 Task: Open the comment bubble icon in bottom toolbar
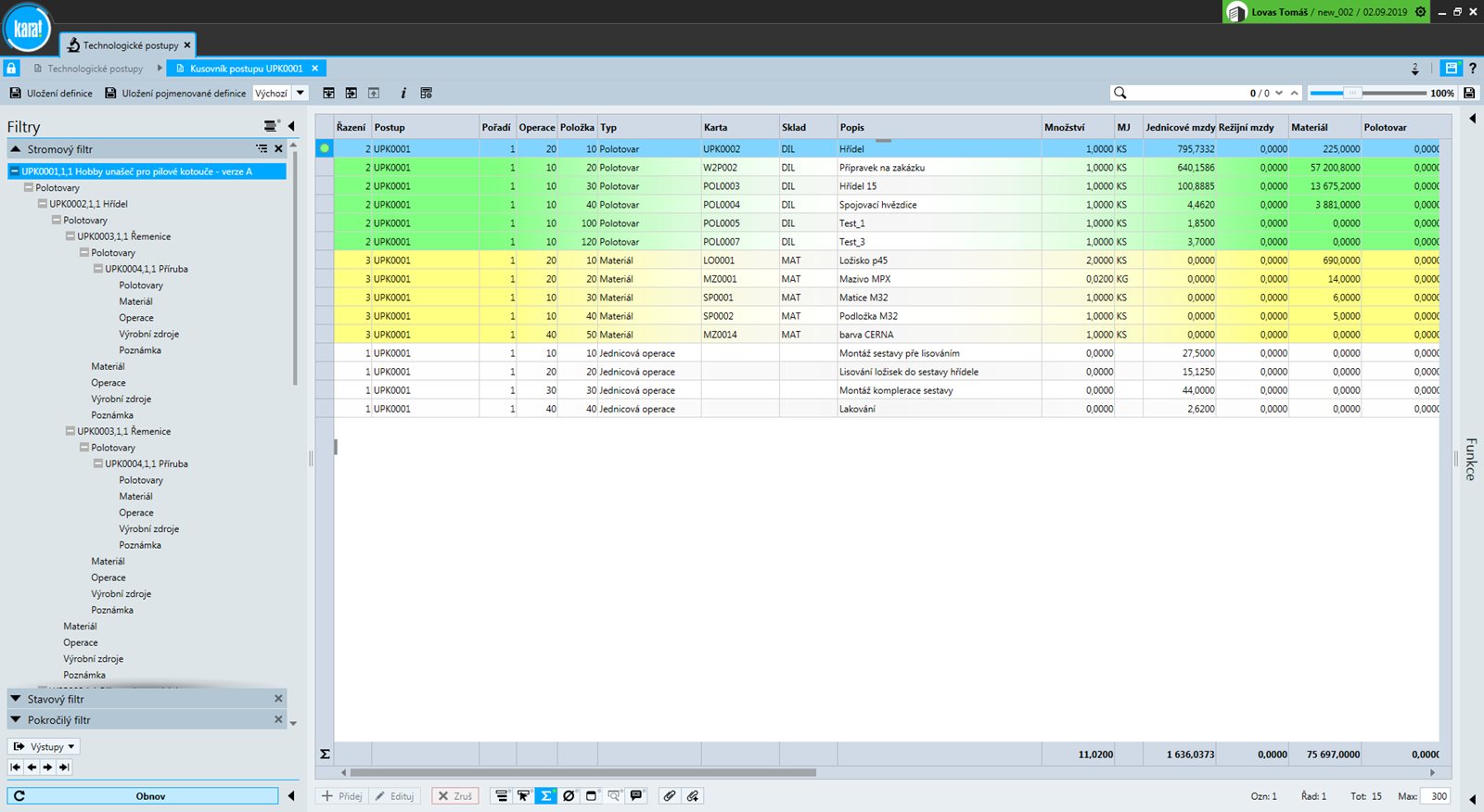[636, 796]
